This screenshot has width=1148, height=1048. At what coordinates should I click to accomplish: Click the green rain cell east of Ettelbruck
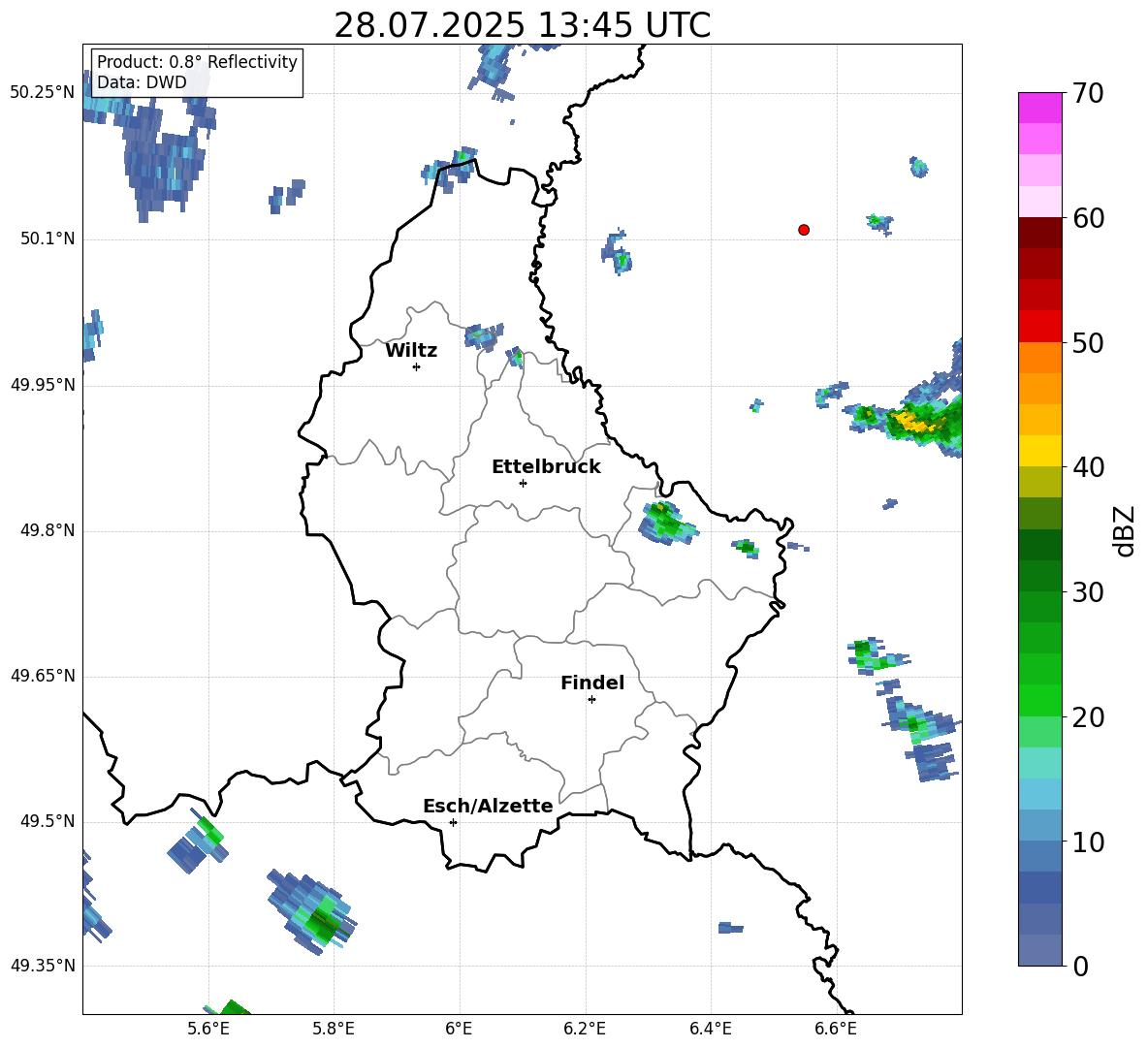pyautogui.click(x=667, y=523)
